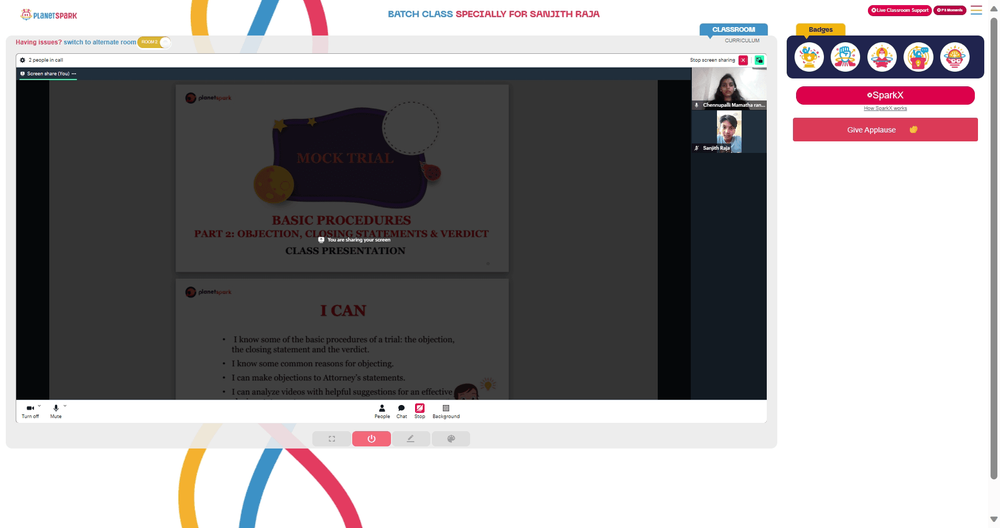Open the color palette tool
Screen dimensions: 1000x528
451,439
